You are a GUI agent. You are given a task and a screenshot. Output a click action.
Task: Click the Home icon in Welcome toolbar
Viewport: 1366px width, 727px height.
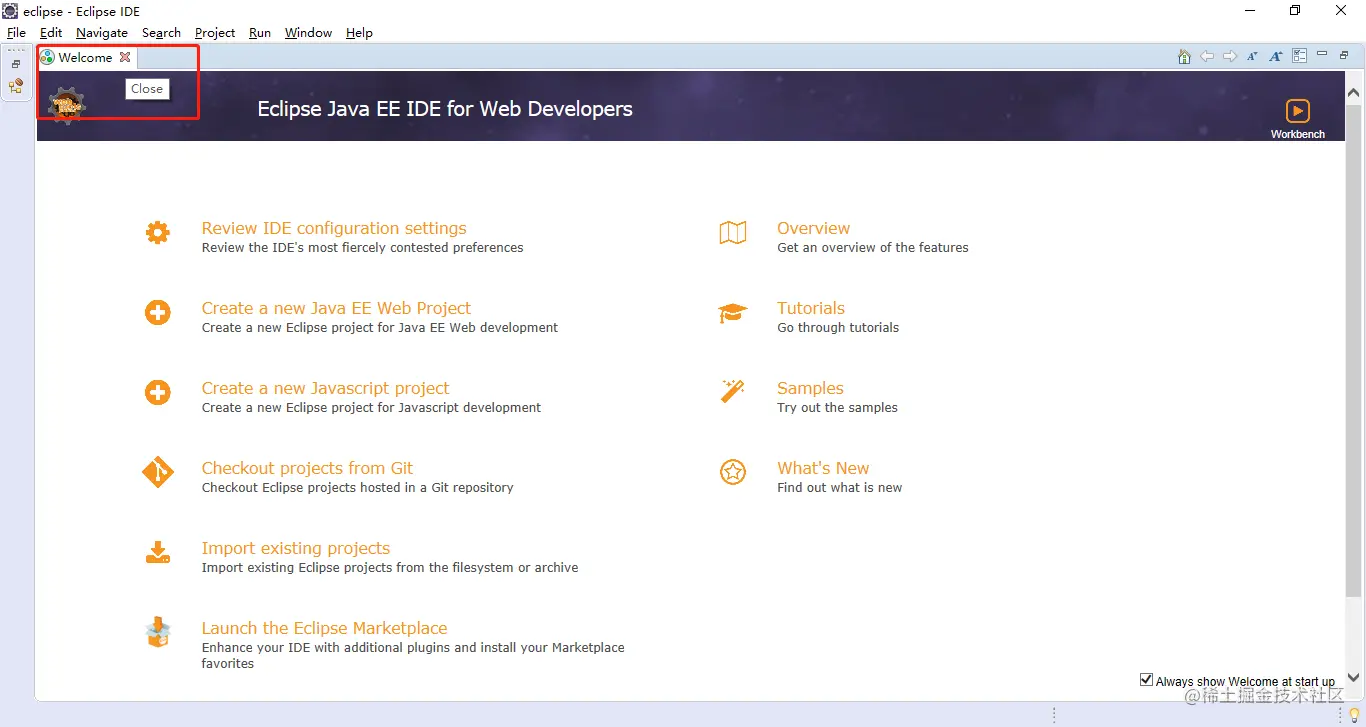tap(1184, 57)
